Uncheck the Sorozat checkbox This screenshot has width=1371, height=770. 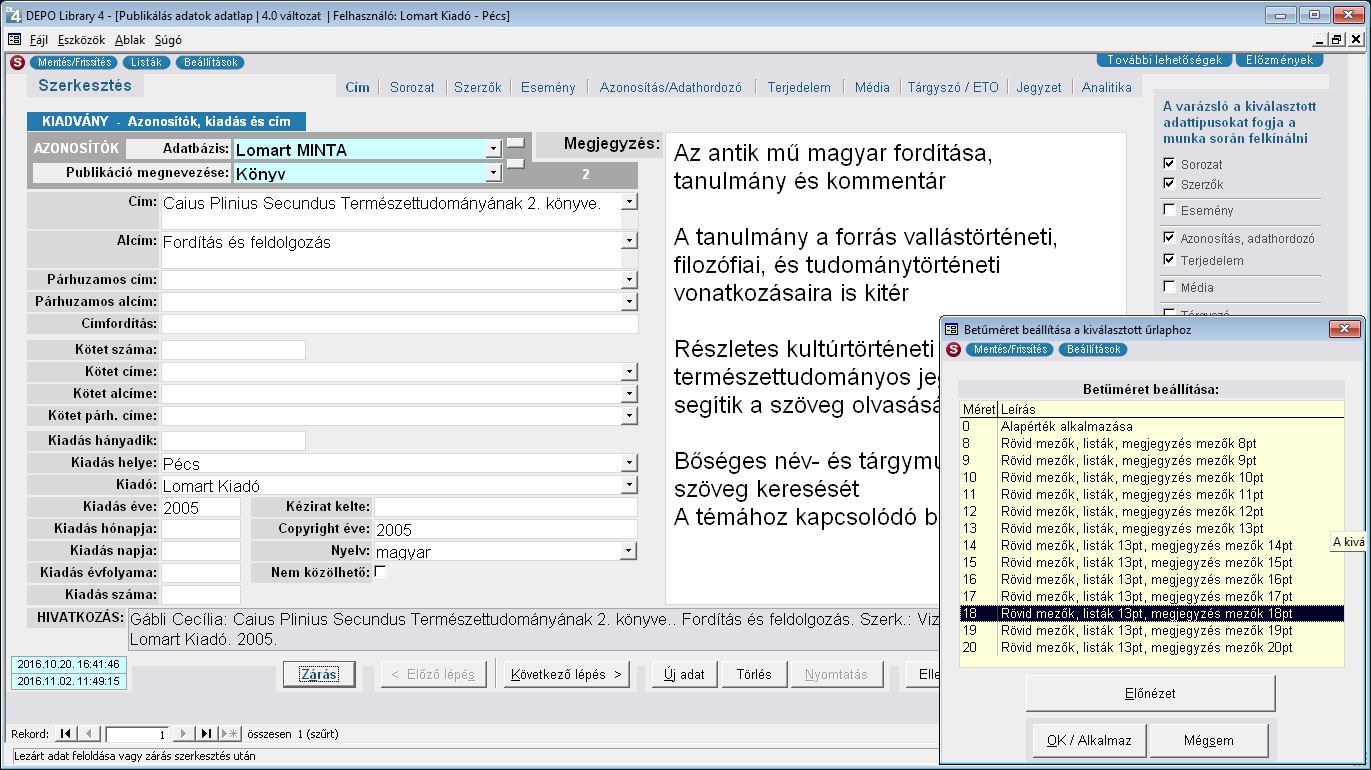(1170, 164)
